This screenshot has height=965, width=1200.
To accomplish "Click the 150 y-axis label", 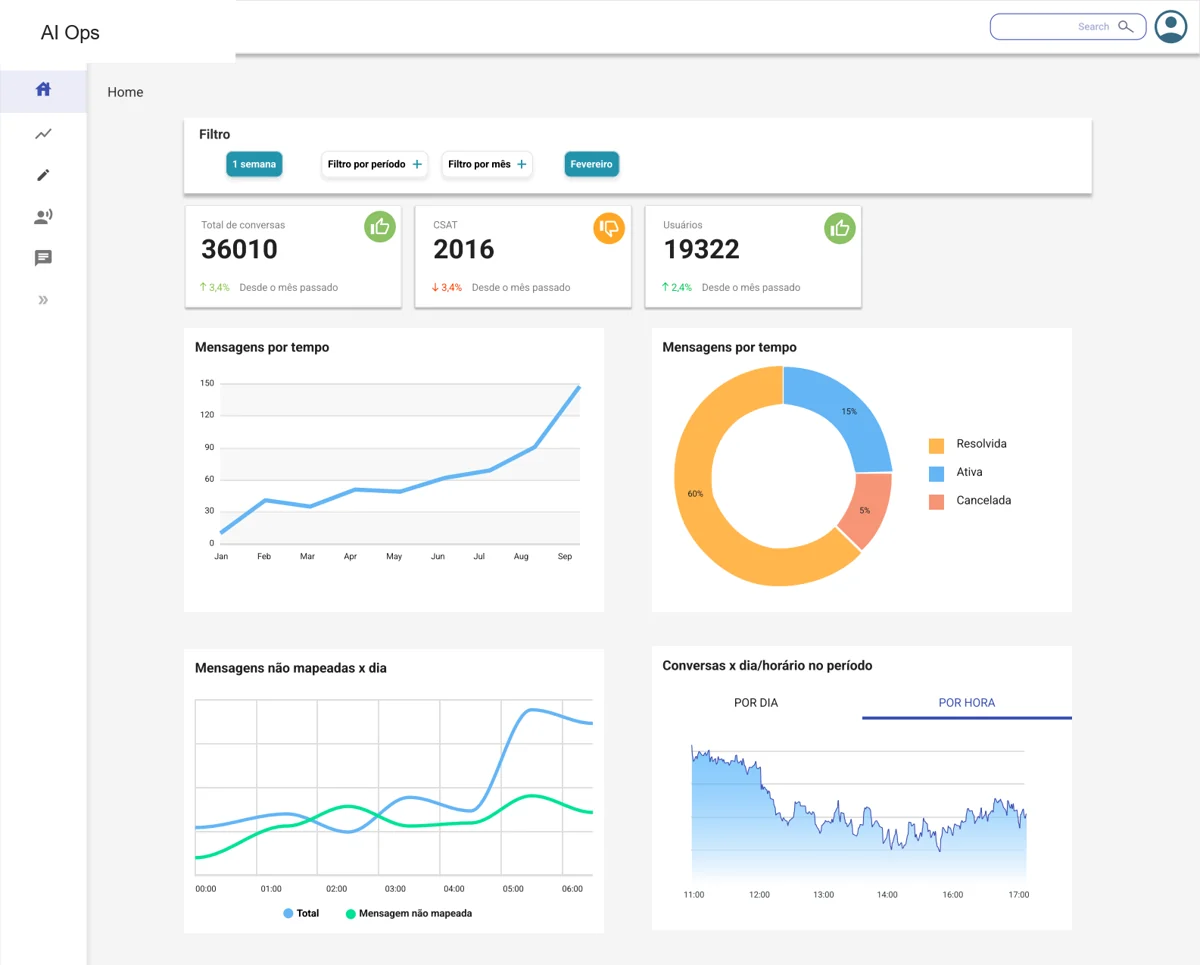I will click(x=207, y=383).
